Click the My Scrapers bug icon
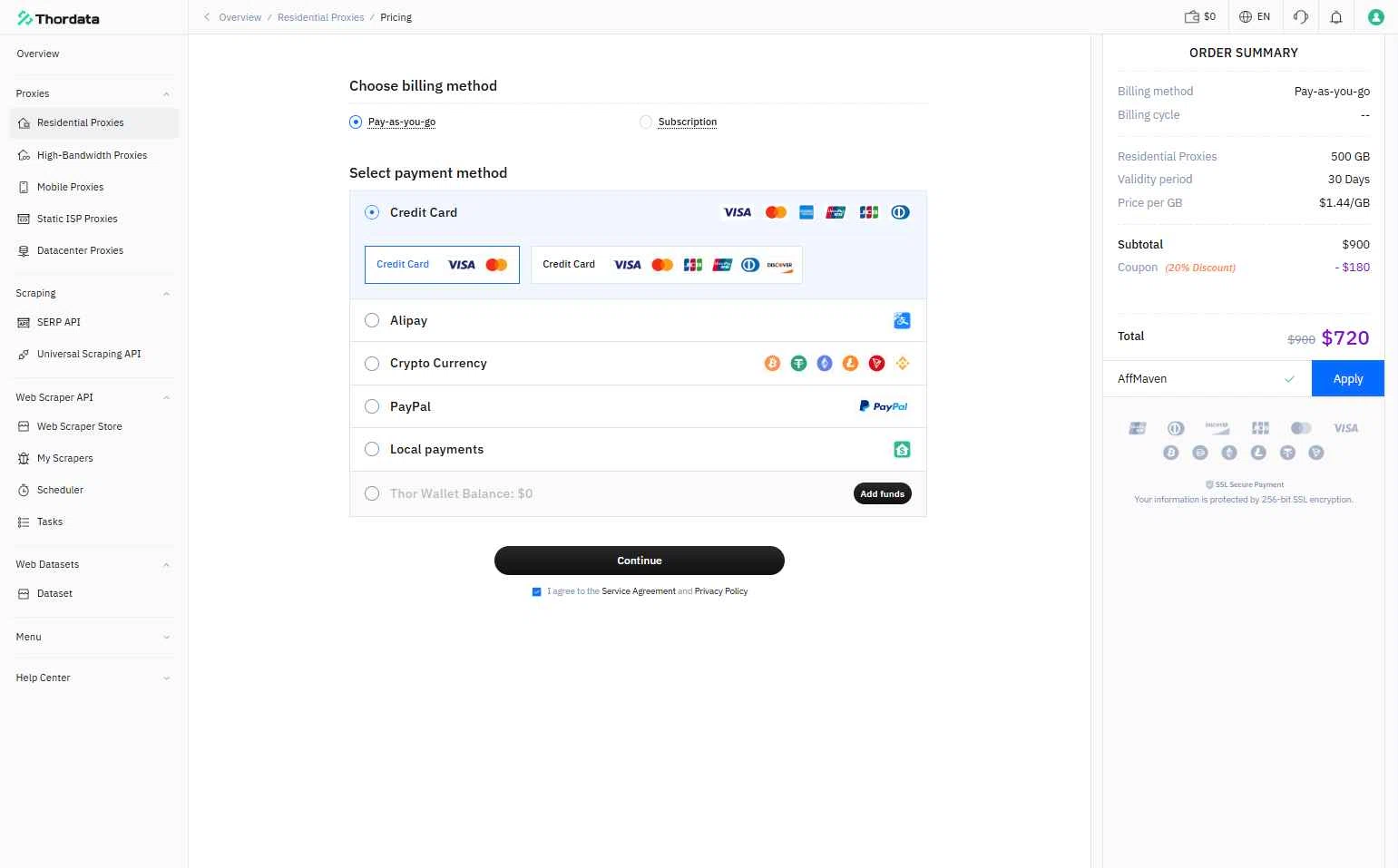 tap(24, 459)
